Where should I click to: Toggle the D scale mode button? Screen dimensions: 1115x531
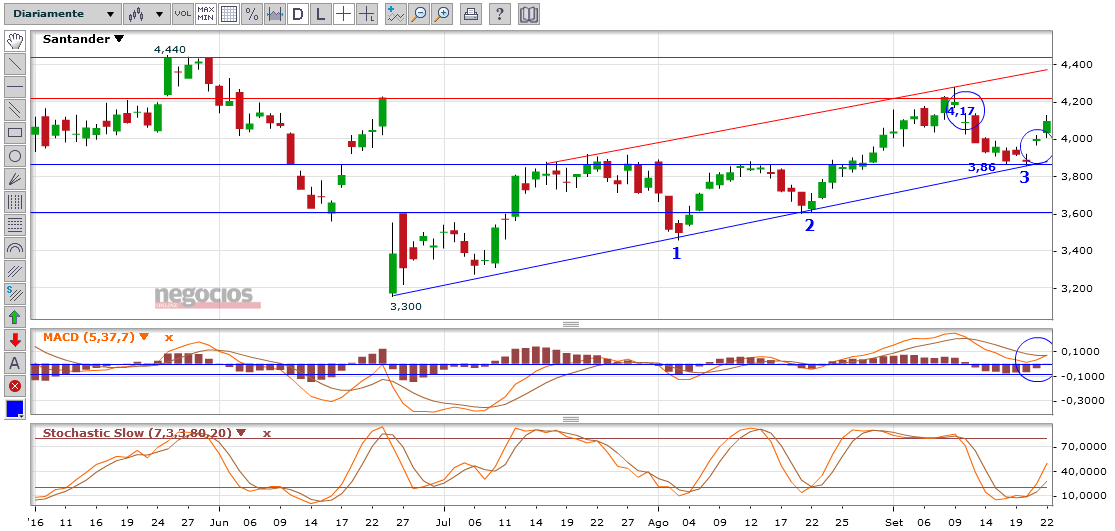coord(298,14)
